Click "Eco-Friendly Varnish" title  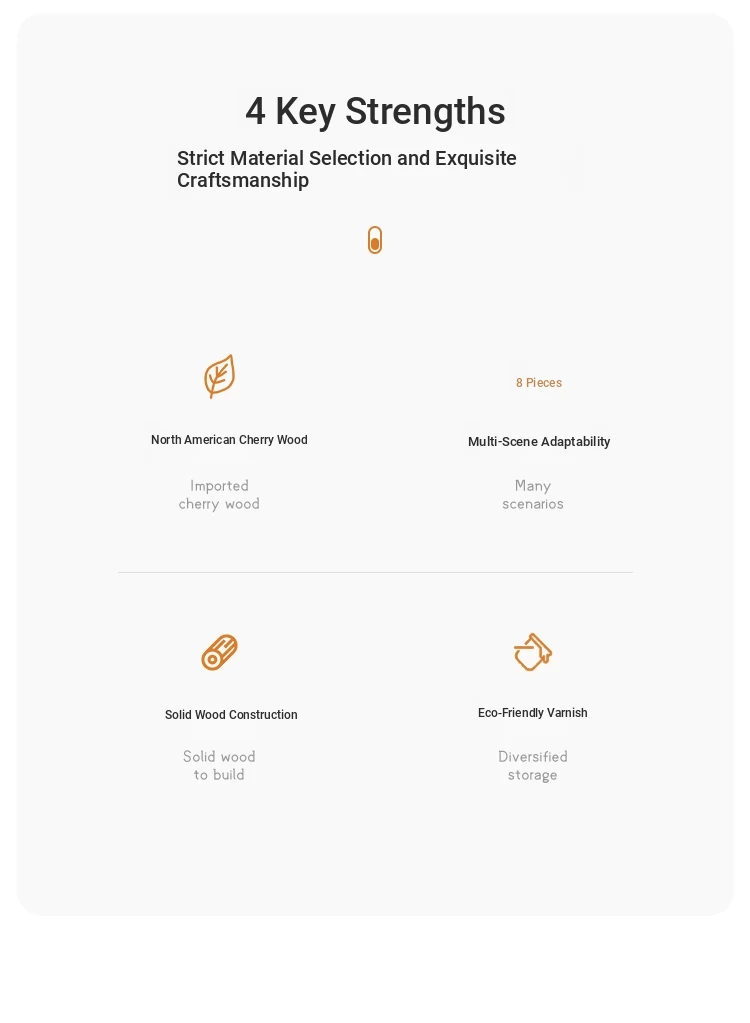click(532, 712)
